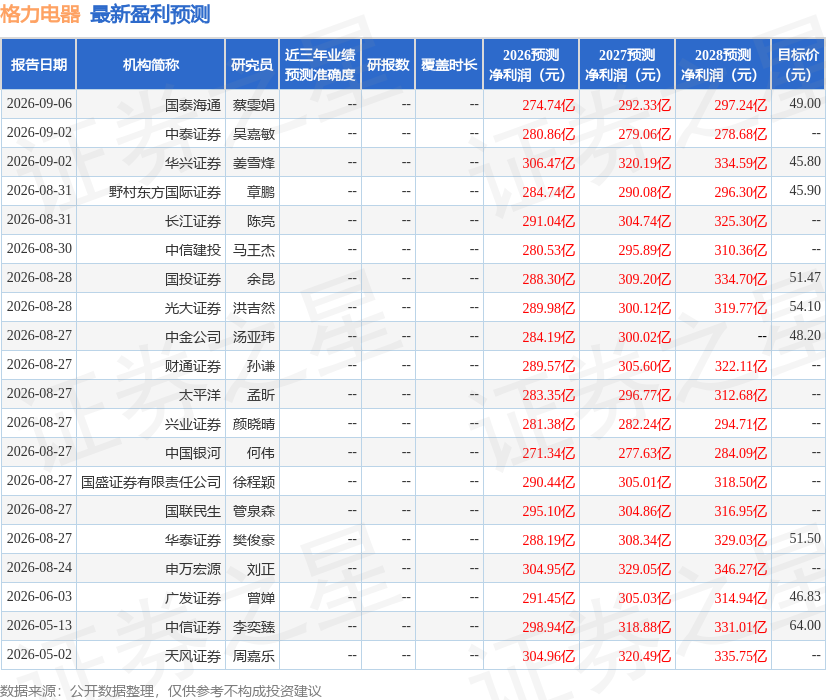Select target price 54.10 for 光大证券
The image size is (826, 700).
tap(805, 306)
